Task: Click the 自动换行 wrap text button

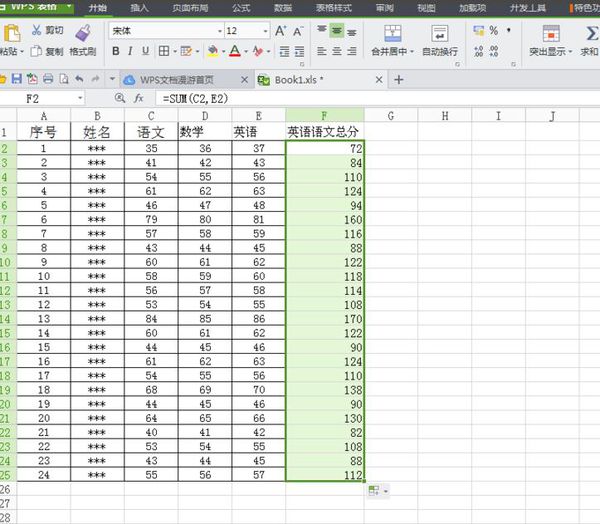Action: click(440, 41)
